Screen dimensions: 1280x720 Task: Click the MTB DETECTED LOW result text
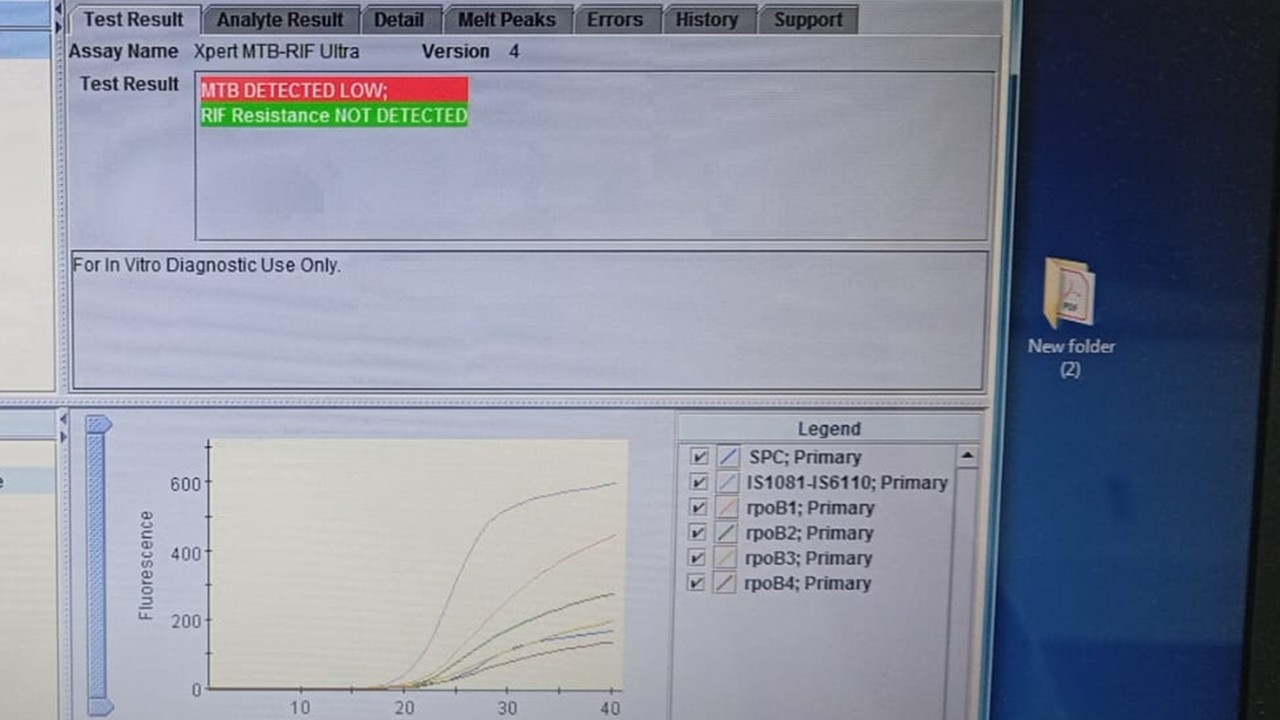point(294,90)
